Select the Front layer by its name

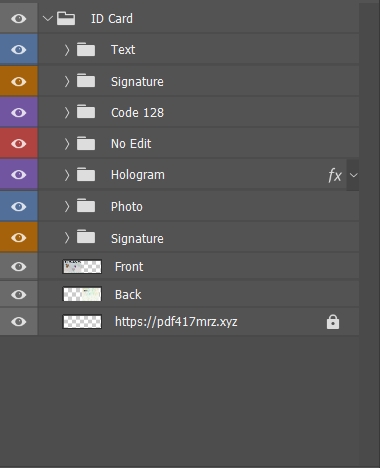(129, 267)
